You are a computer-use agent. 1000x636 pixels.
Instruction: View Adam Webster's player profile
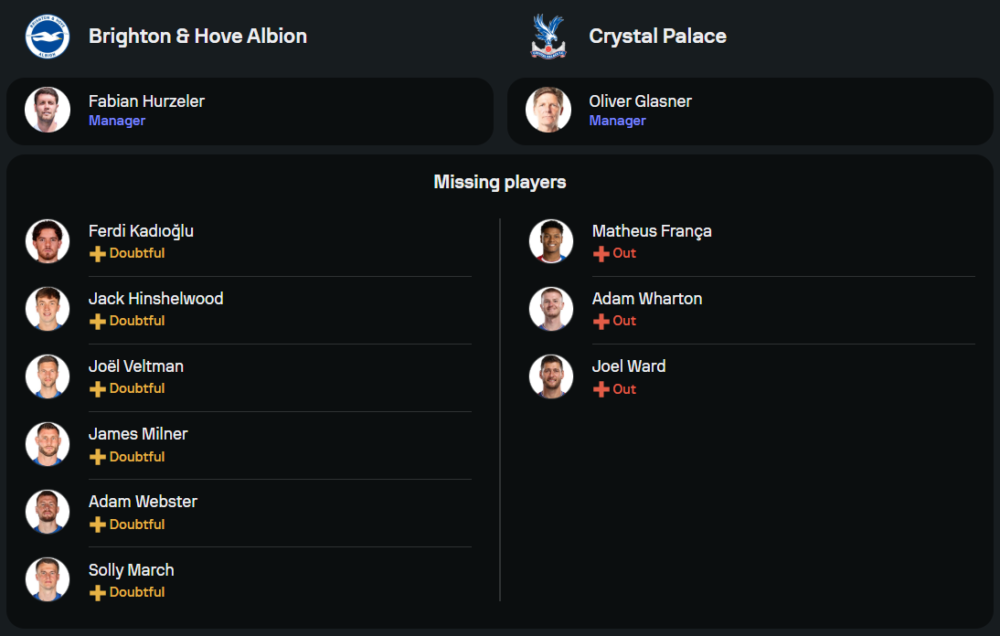[x=142, y=502]
